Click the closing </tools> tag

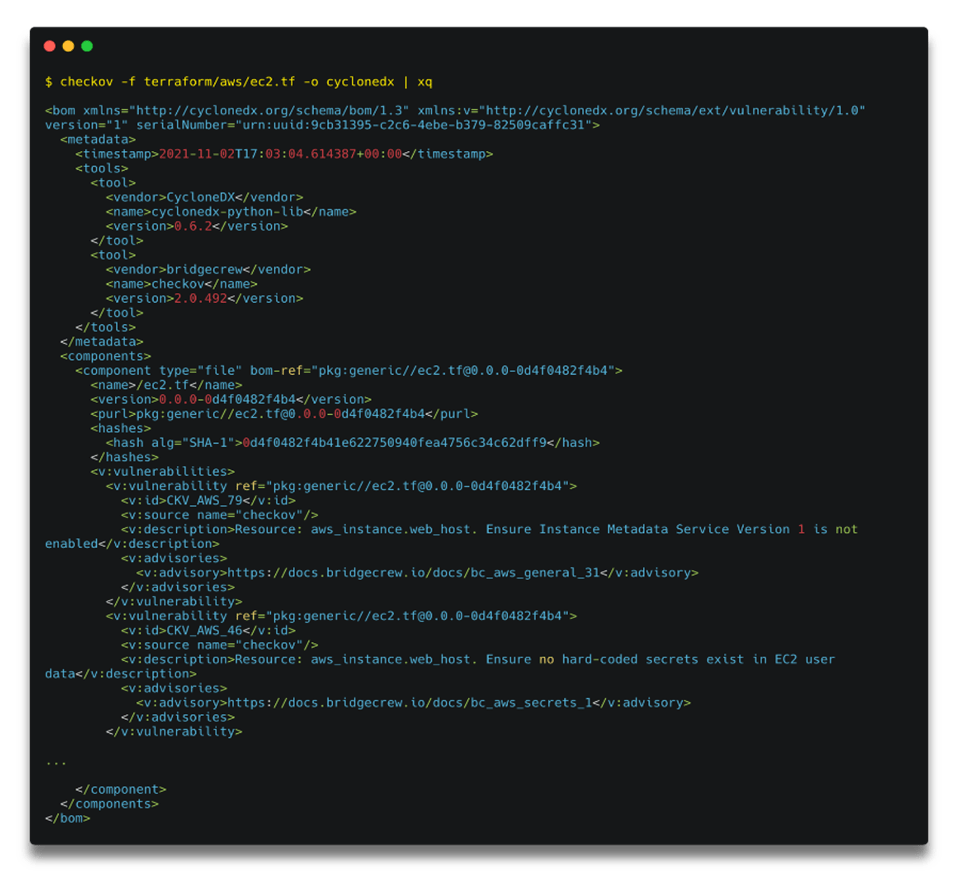pyautogui.click(x=106, y=328)
